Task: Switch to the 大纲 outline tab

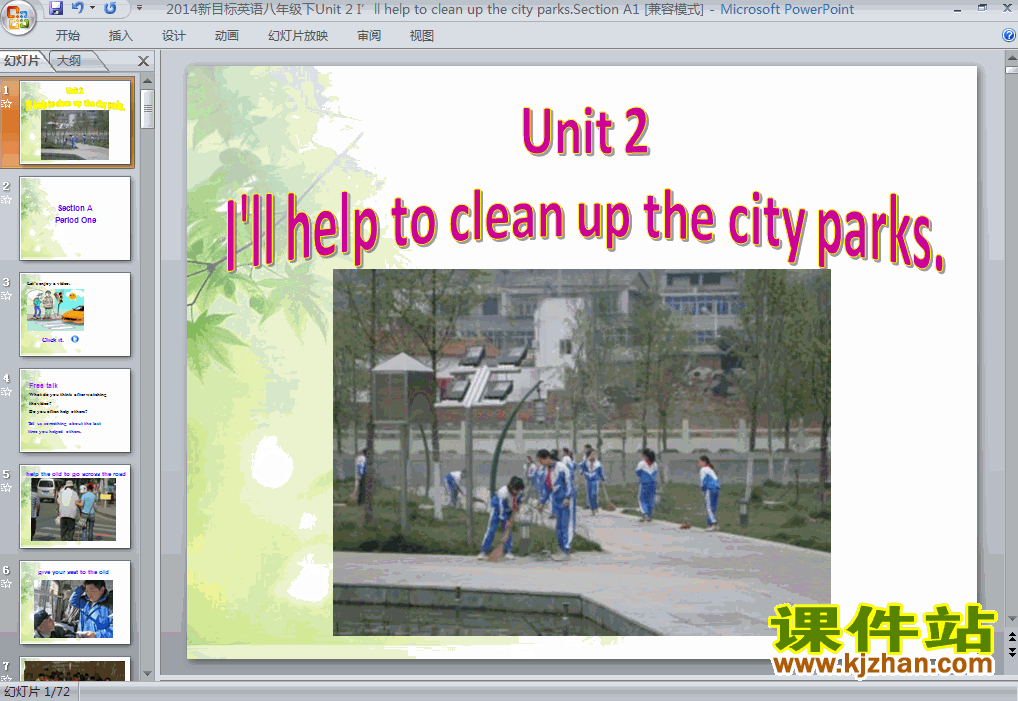Action: [x=69, y=60]
